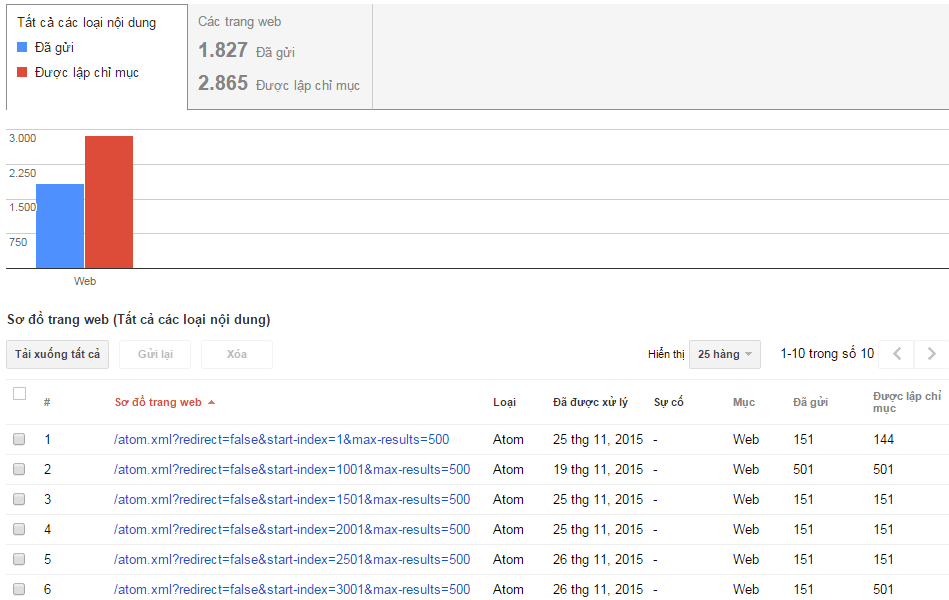The width and height of the screenshot is (949, 600).
Task: Click Atom type in row 6
Action: pyautogui.click(x=508, y=589)
